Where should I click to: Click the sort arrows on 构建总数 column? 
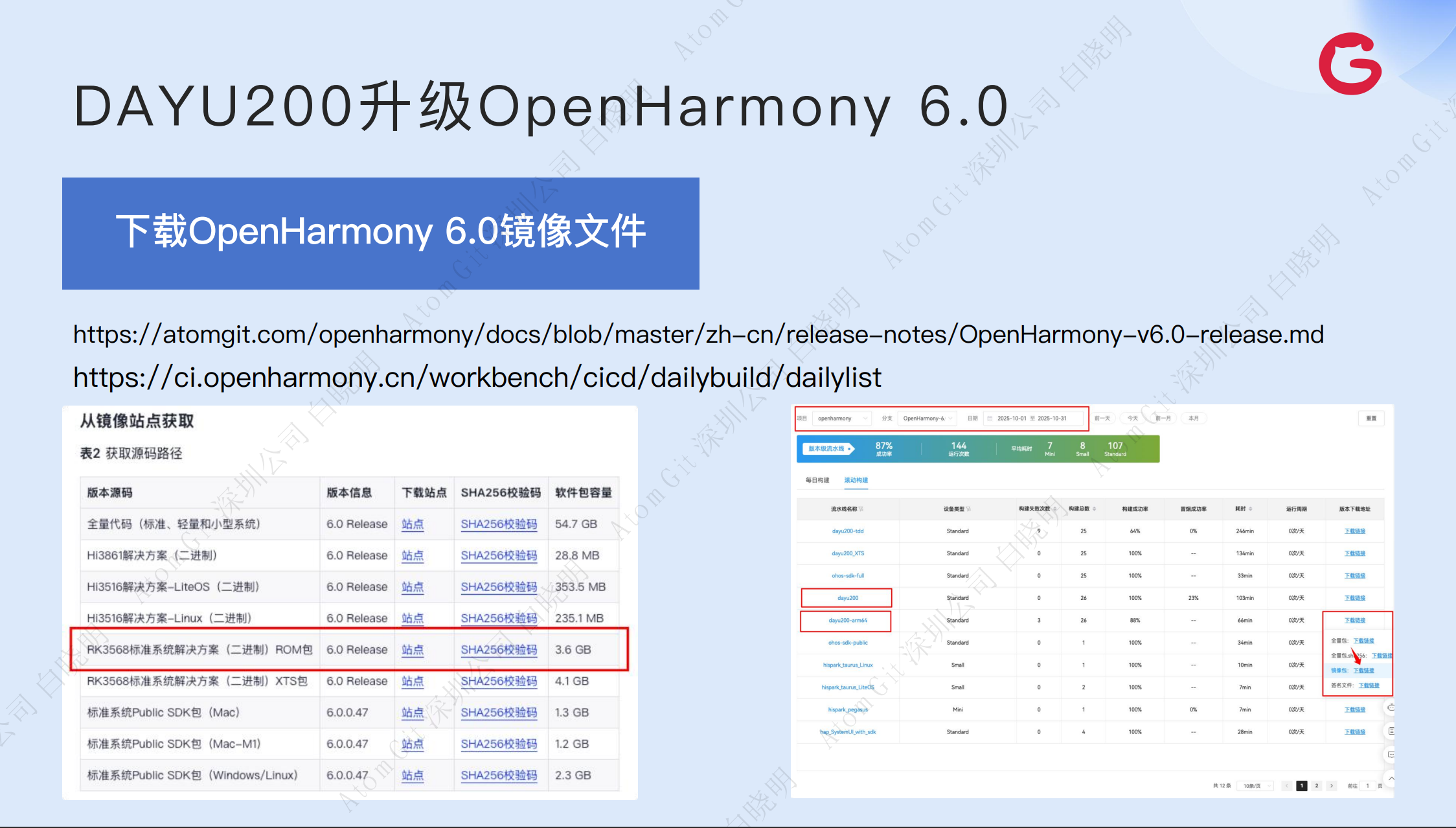(1095, 509)
